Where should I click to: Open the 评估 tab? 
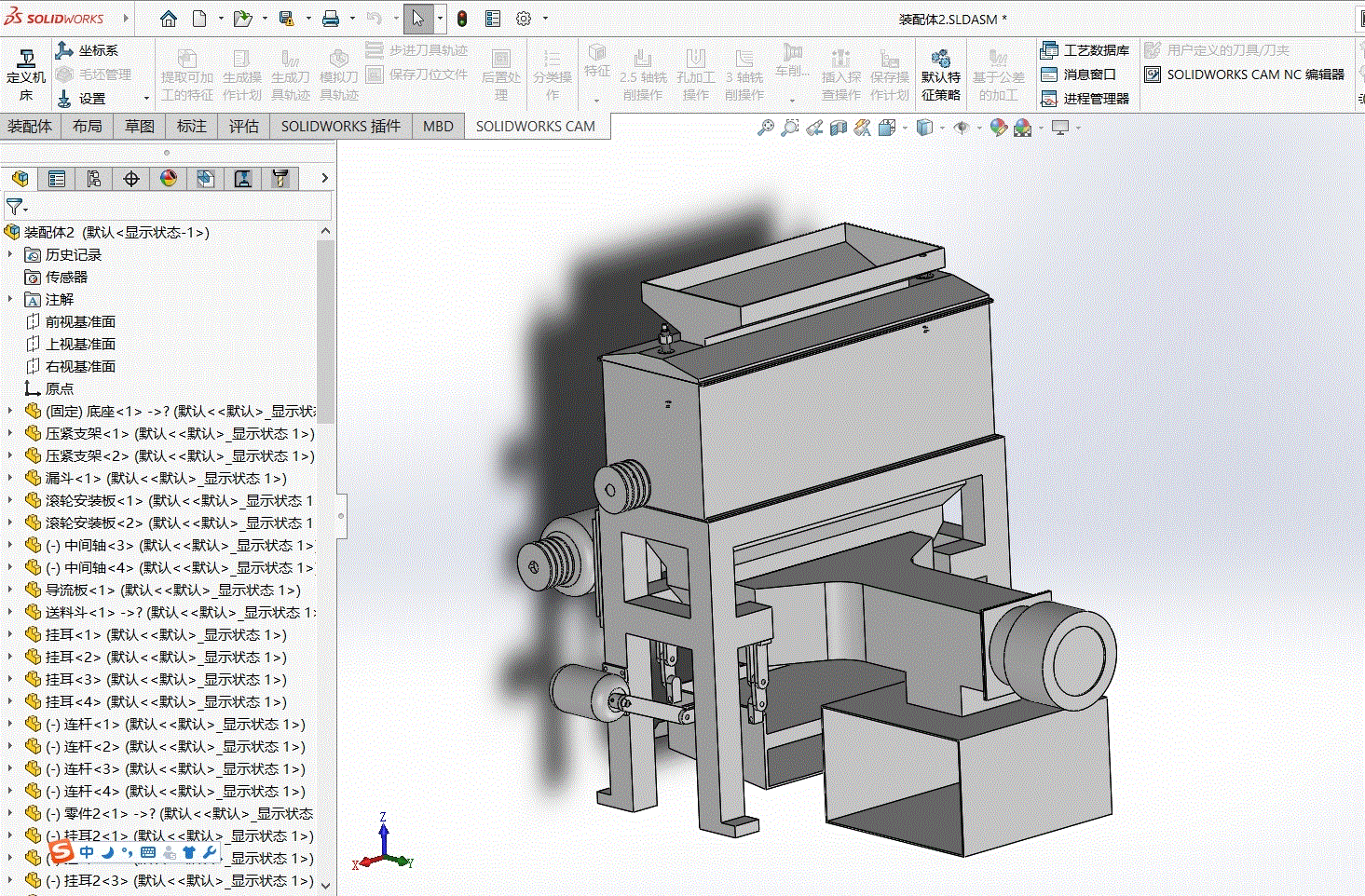244,127
